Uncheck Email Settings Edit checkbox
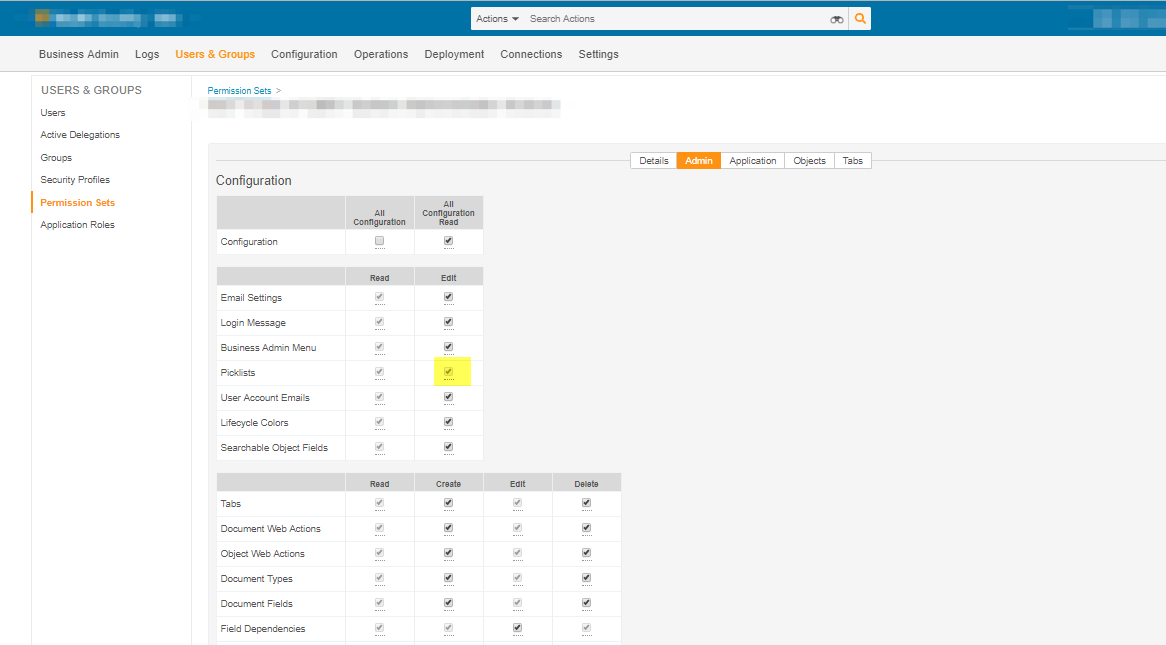1166x645 pixels. coord(448,297)
